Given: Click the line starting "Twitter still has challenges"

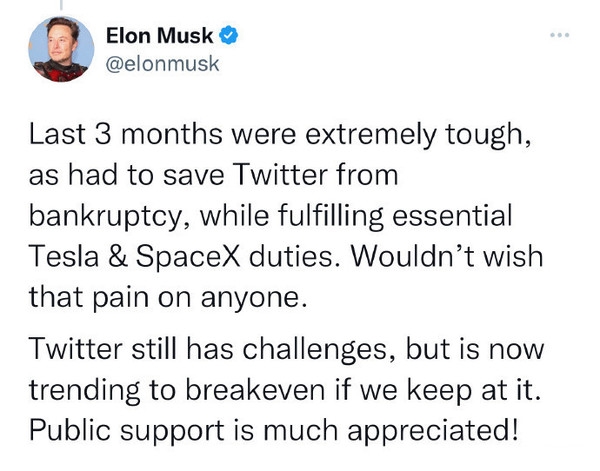Looking at the screenshot, I should [x=285, y=350].
